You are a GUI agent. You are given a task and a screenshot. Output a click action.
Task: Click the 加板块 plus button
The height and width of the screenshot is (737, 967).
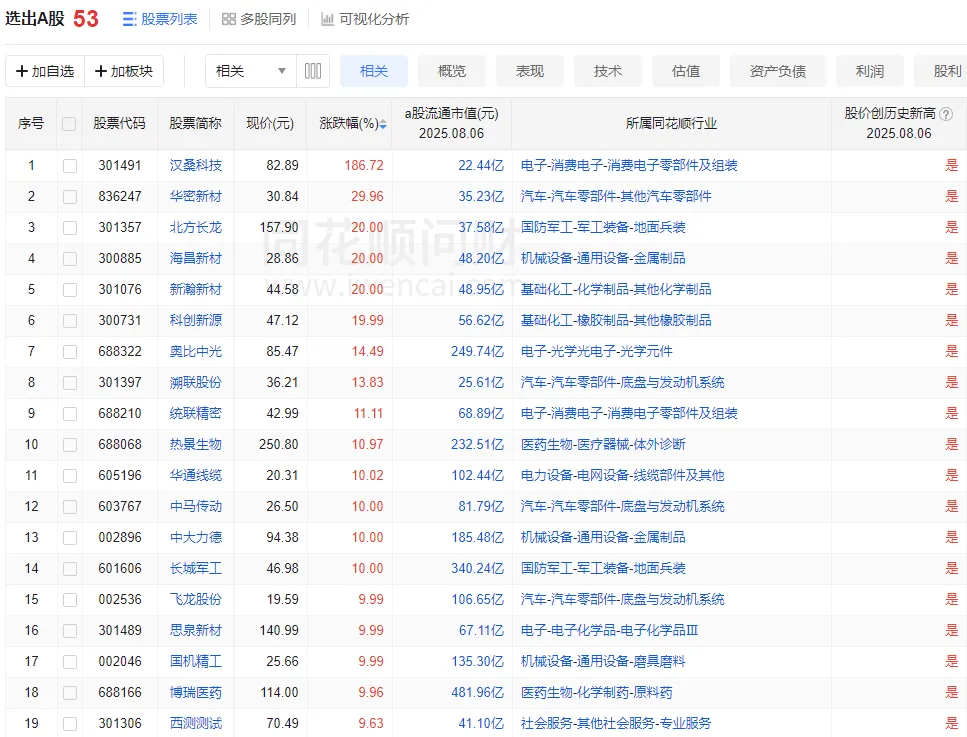124,71
